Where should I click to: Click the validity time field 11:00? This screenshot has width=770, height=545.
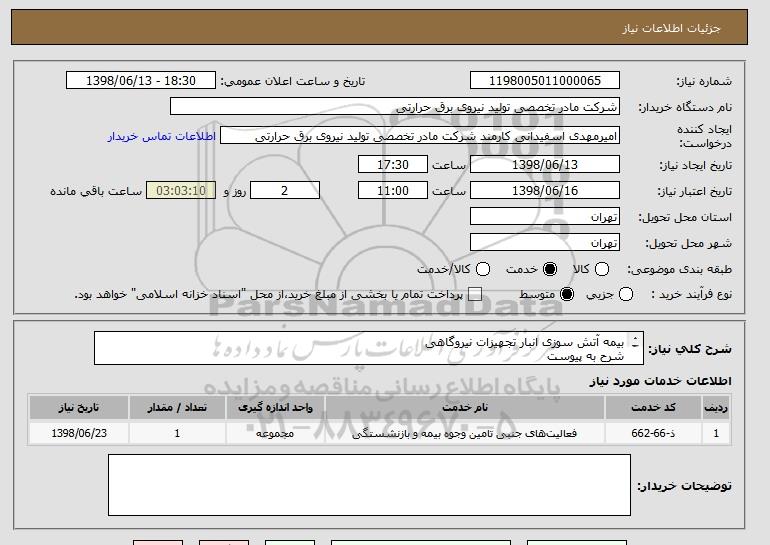pyautogui.click(x=393, y=191)
